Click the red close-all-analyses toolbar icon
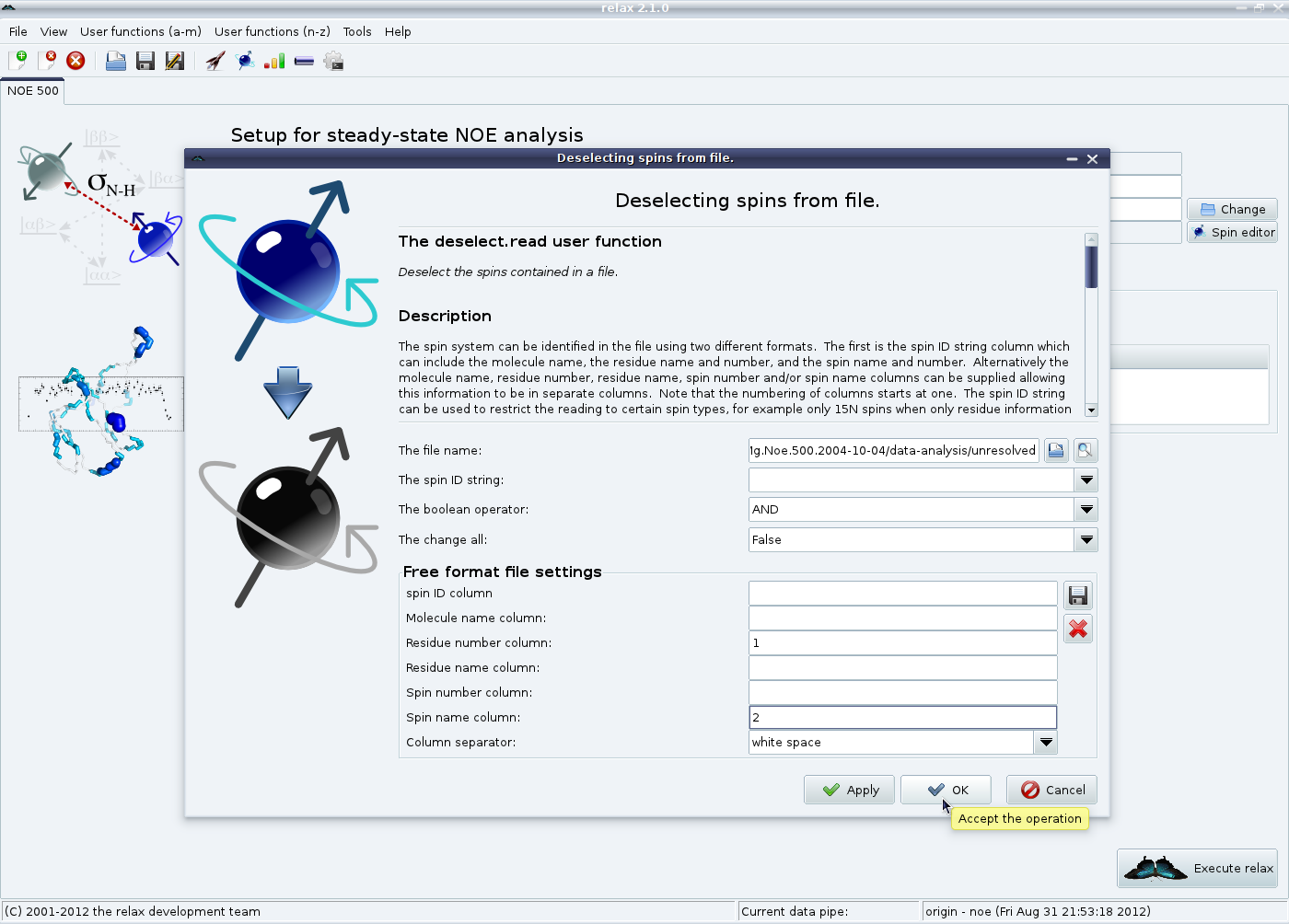This screenshot has width=1289, height=924. tap(75, 61)
